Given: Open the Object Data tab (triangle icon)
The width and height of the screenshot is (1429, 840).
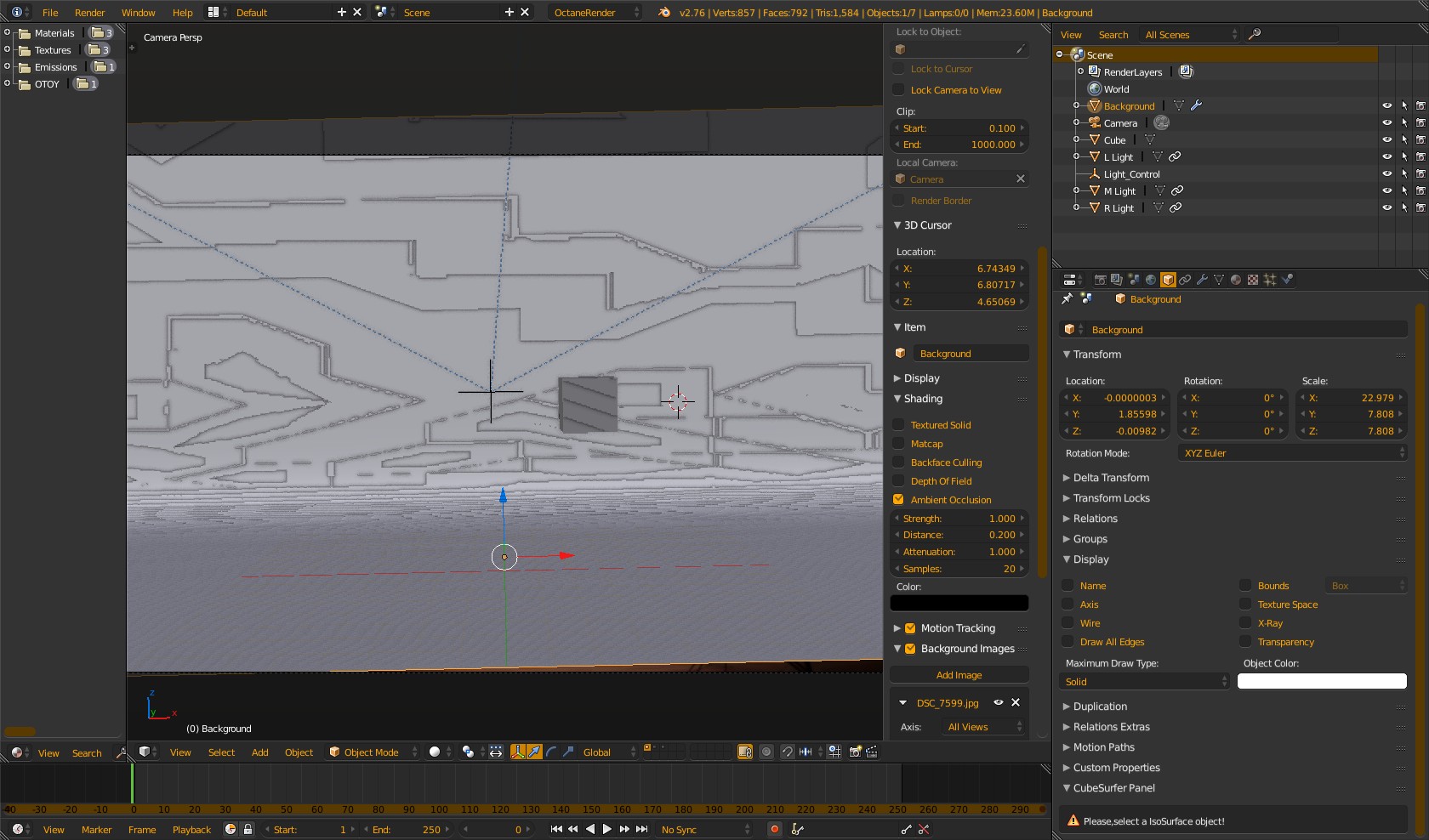Looking at the screenshot, I should coord(1219,280).
